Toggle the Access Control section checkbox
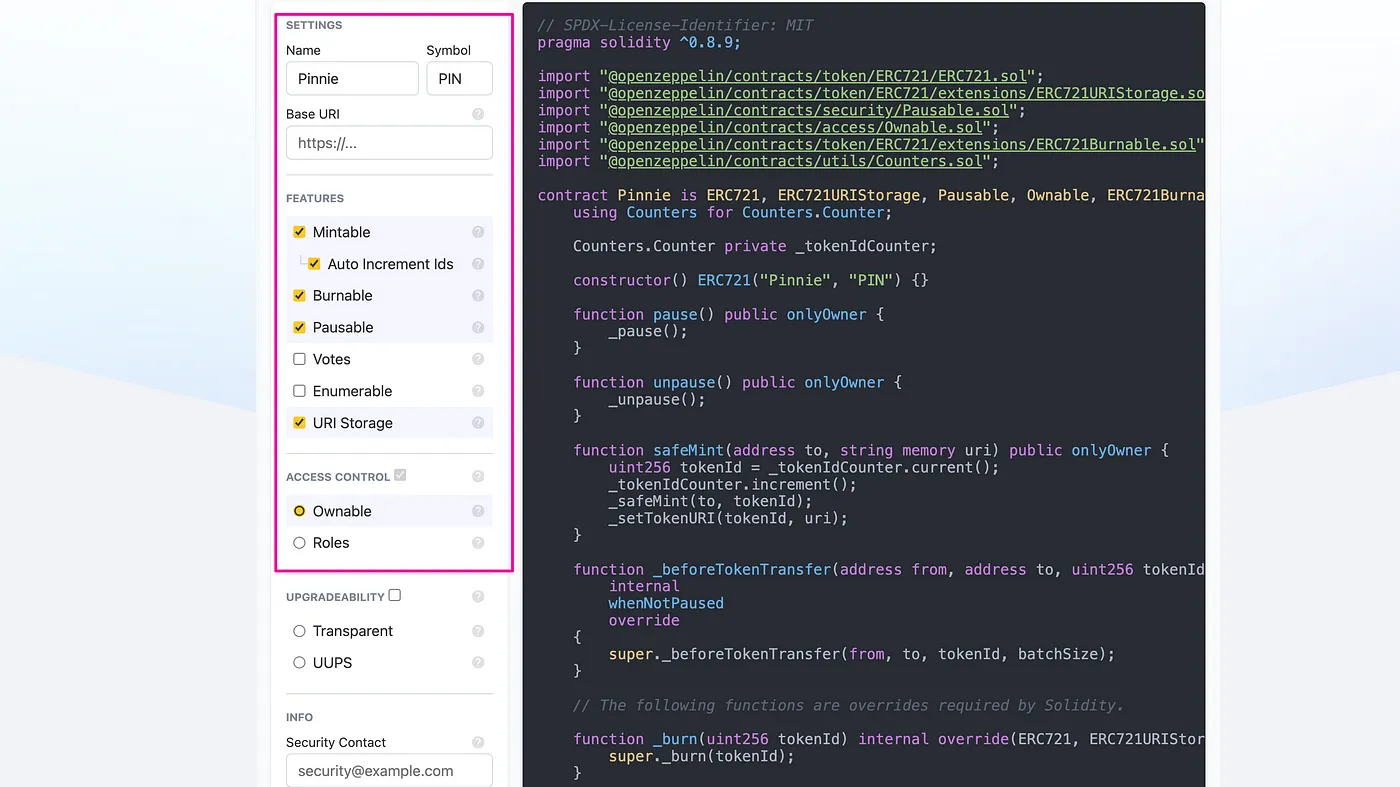Screen dimensions: 1400x787 (x=400, y=475)
